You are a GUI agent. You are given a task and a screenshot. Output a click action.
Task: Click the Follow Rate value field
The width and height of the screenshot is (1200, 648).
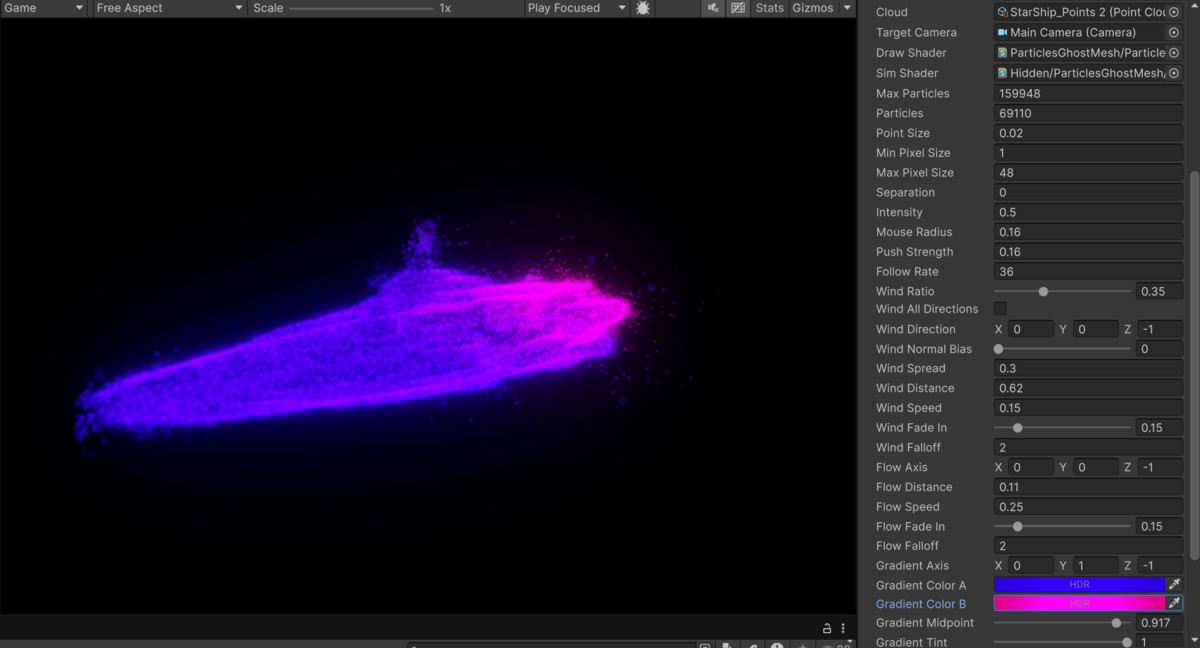click(1088, 272)
